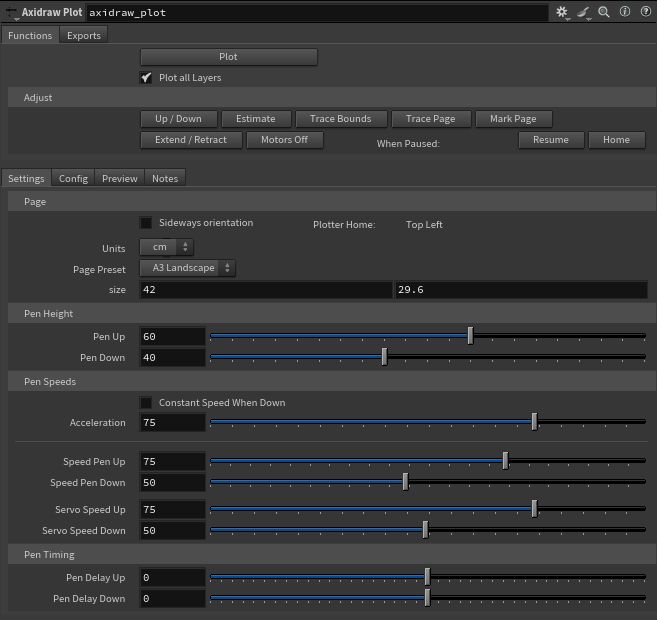Click the node name field axidraw_plot
The height and width of the screenshot is (620, 657).
click(x=317, y=13)
